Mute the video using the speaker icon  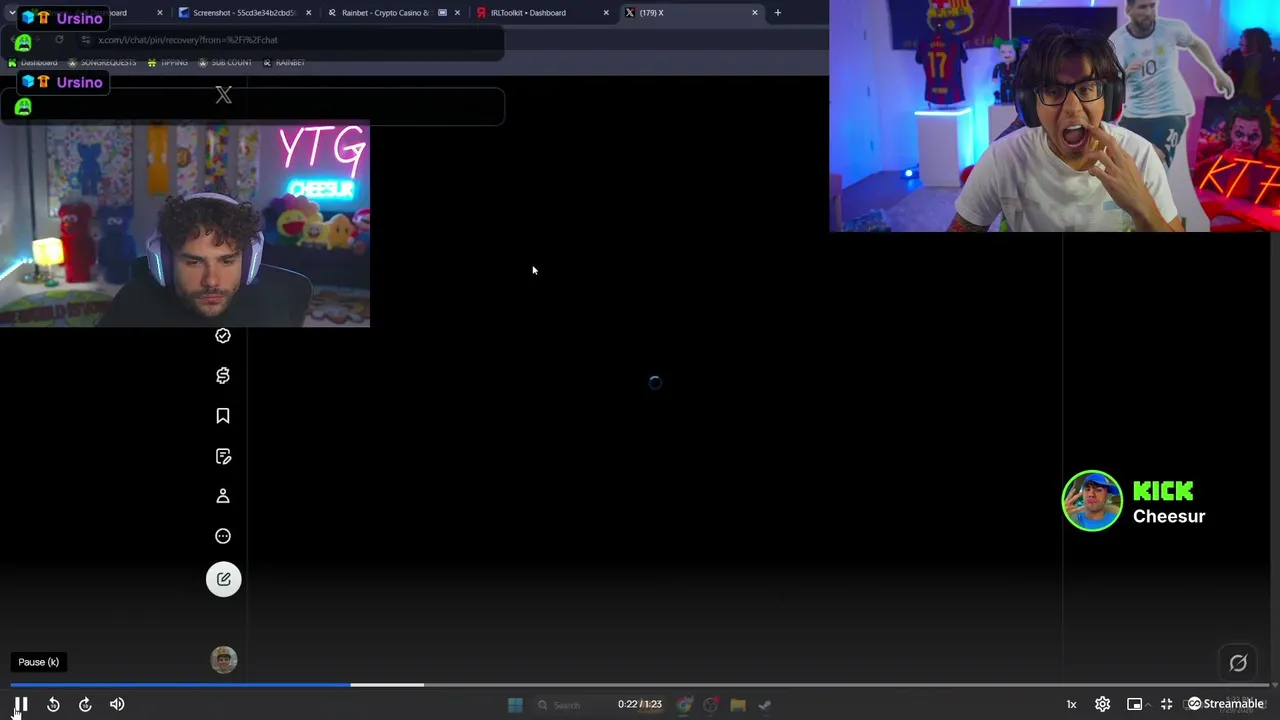(x=117, y=704)
